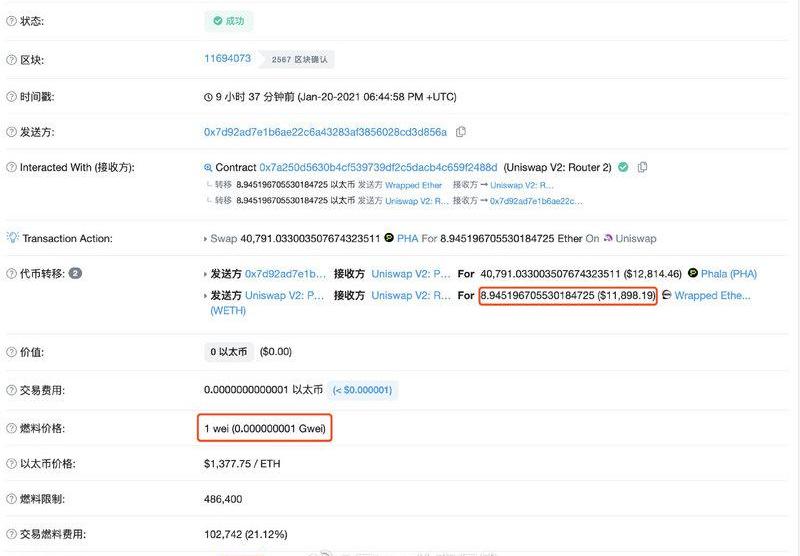800x556 pixels.
Task: Click the help icon beside 状态
Action: pos(11,21)
